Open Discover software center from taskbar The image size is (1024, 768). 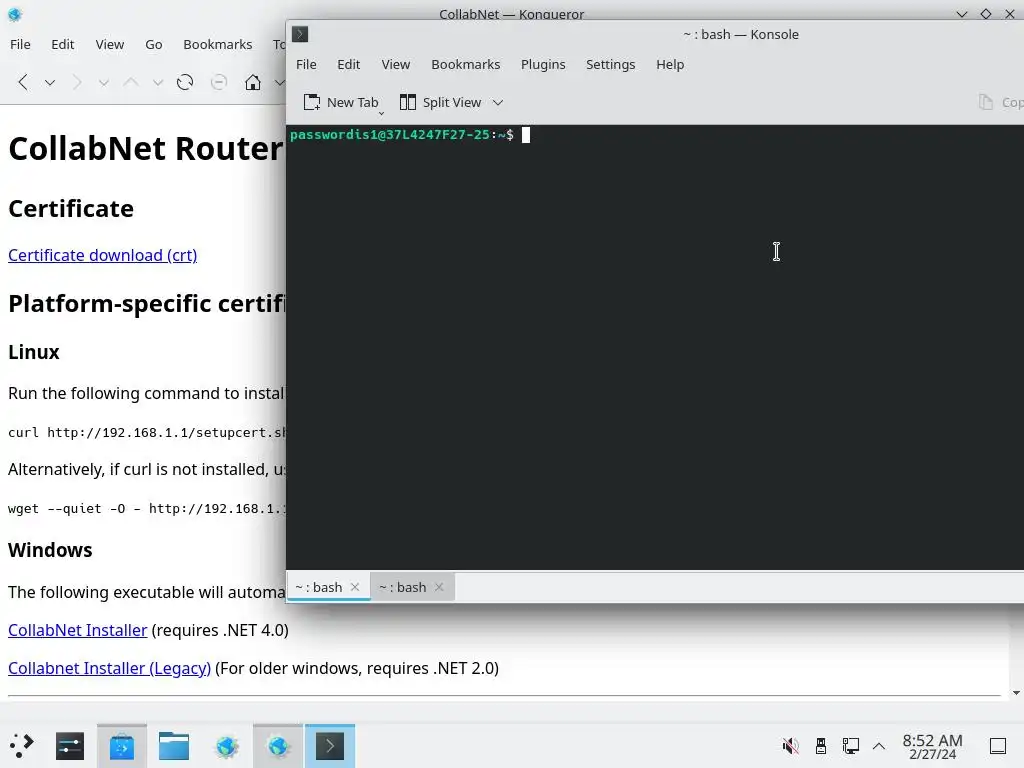tap(121, 746)
